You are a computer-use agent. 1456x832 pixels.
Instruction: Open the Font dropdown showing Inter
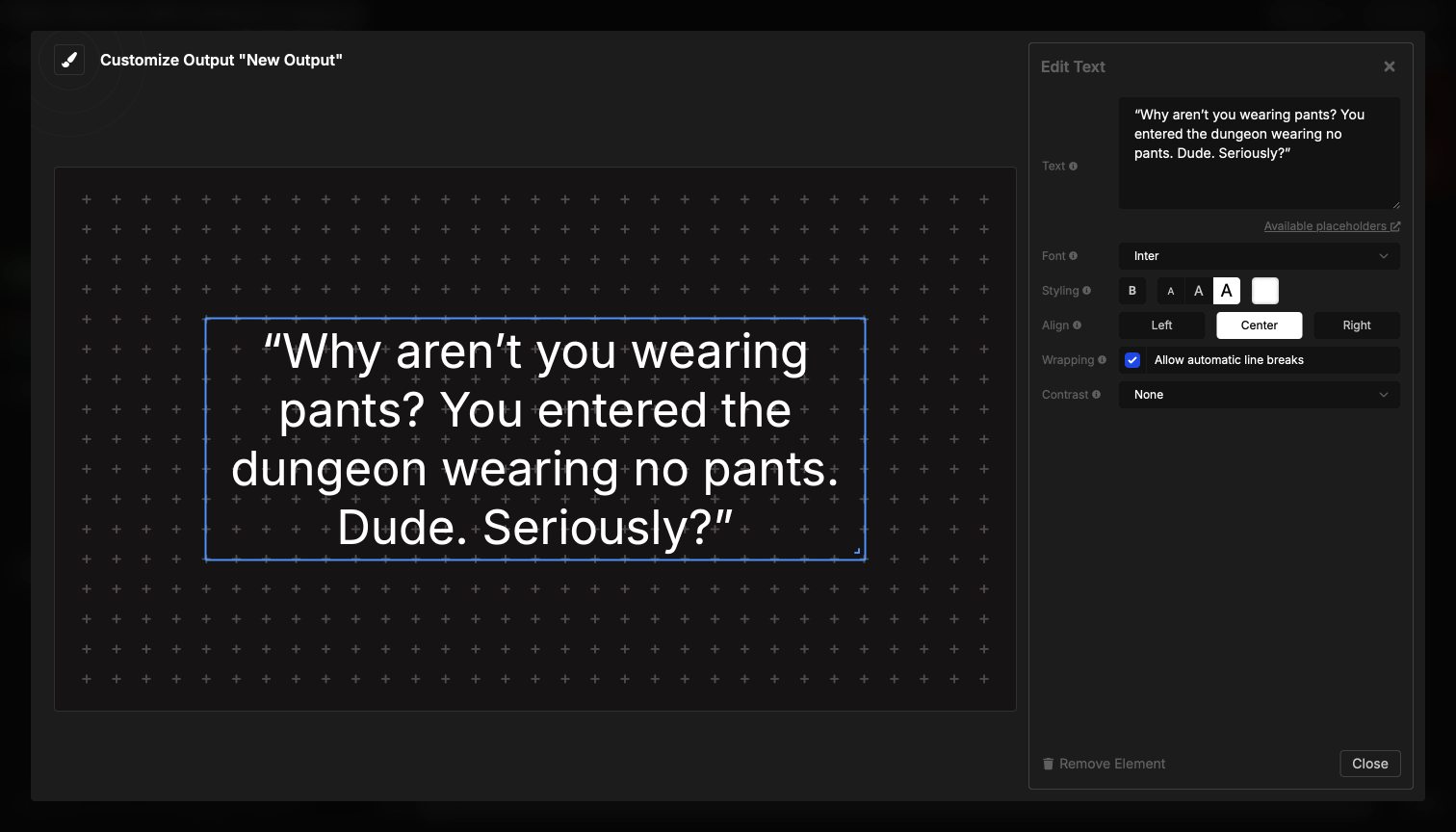1259,255
